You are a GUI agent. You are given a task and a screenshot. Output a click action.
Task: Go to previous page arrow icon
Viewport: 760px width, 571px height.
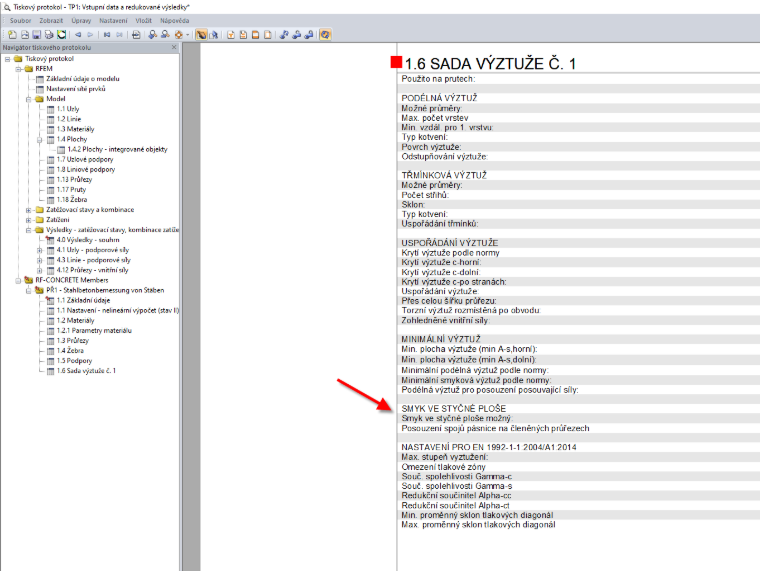click(78, 34)
